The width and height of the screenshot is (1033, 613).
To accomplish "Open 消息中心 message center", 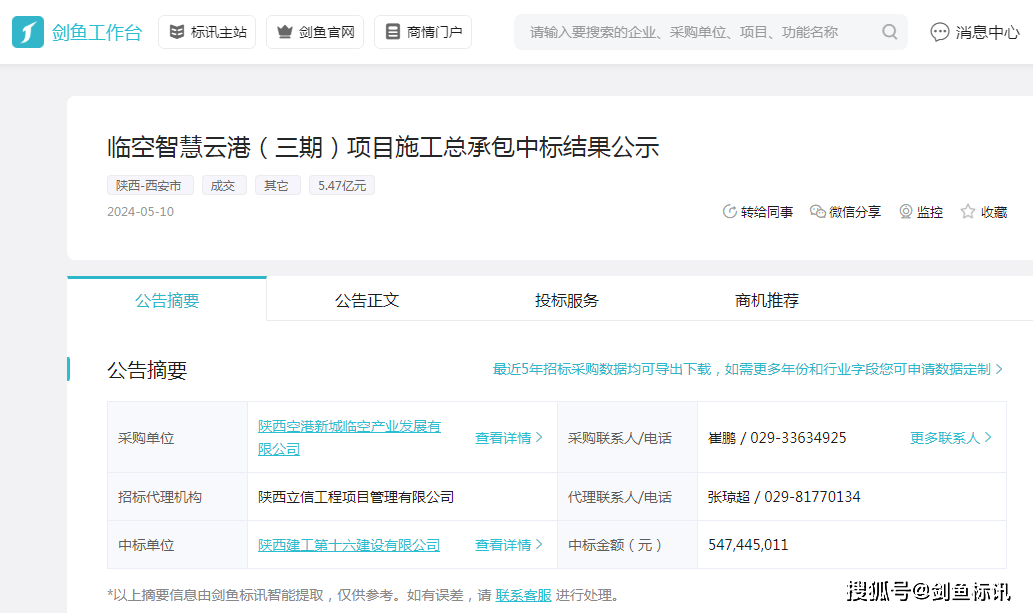I will tap(974, 32).
